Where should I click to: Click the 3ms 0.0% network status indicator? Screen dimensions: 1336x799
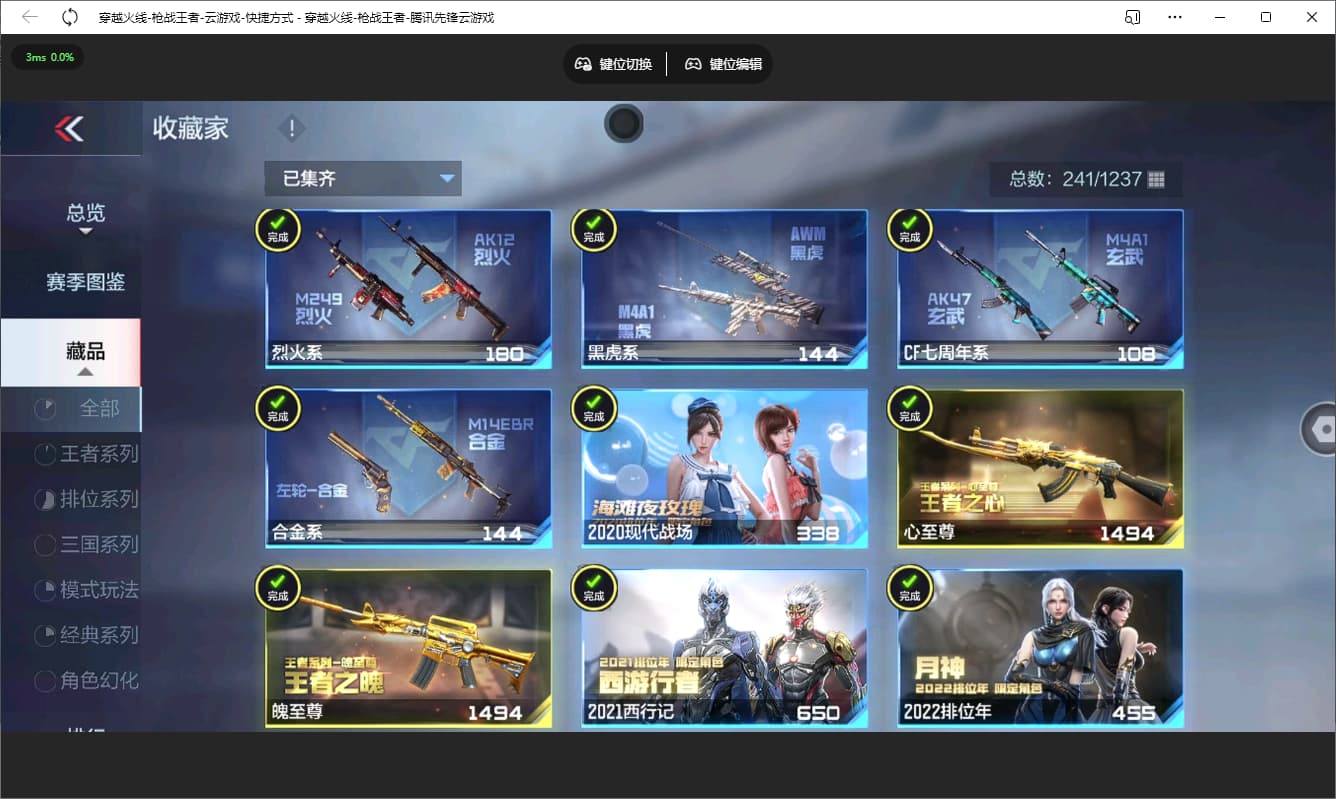[x=47, y=58]
